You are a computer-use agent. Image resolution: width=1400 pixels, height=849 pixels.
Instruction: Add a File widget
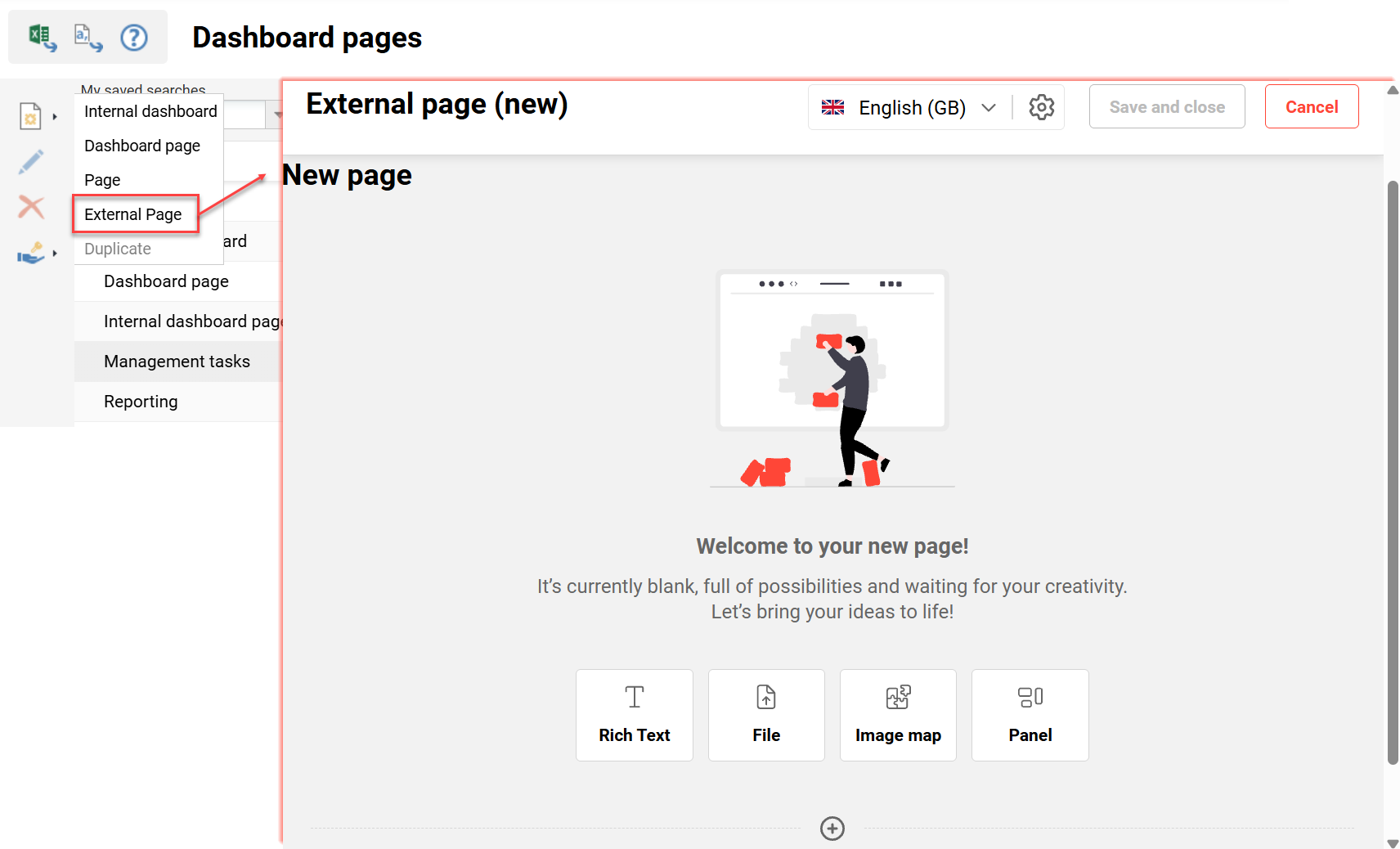(766, 715)
